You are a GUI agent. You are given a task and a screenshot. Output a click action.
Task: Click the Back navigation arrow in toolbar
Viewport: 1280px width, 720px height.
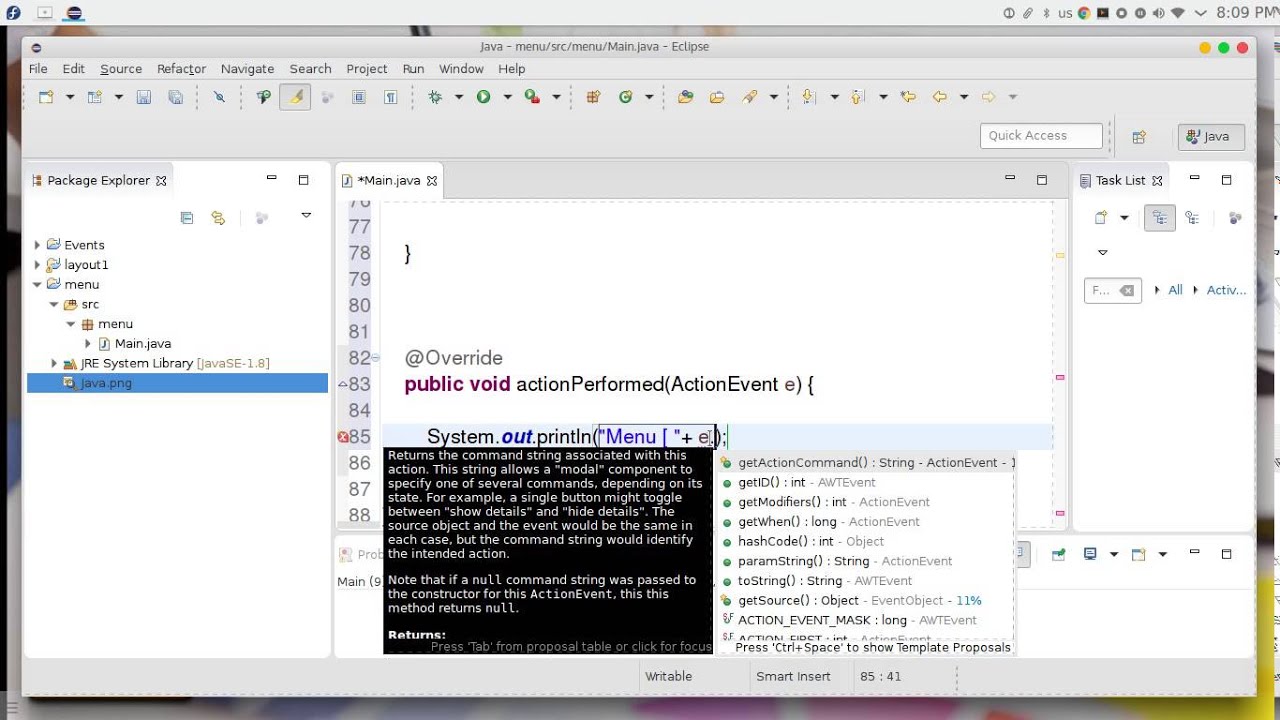(x=939, y=97)
